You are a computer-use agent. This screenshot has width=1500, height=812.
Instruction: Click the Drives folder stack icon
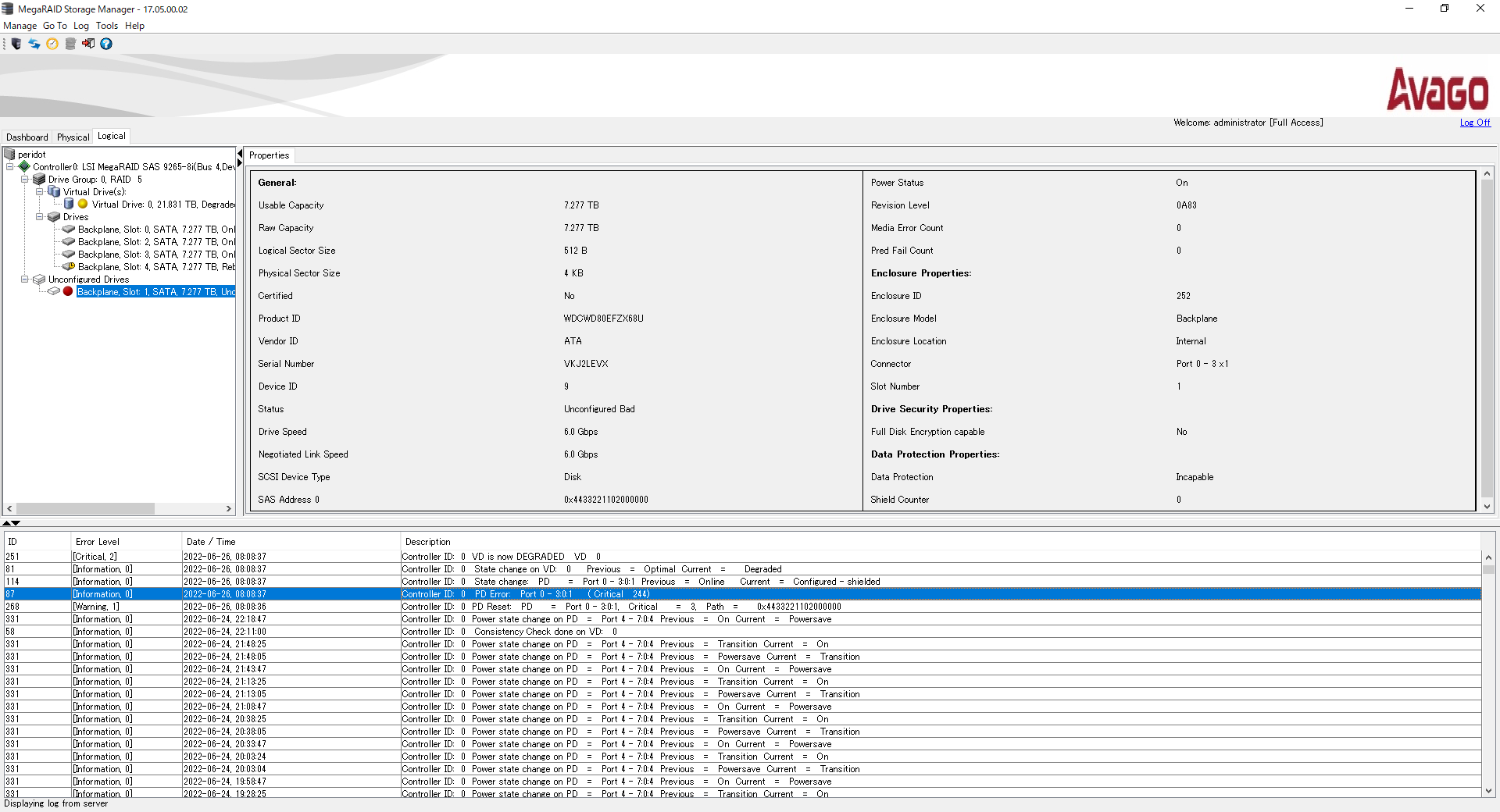pos(54,217)
